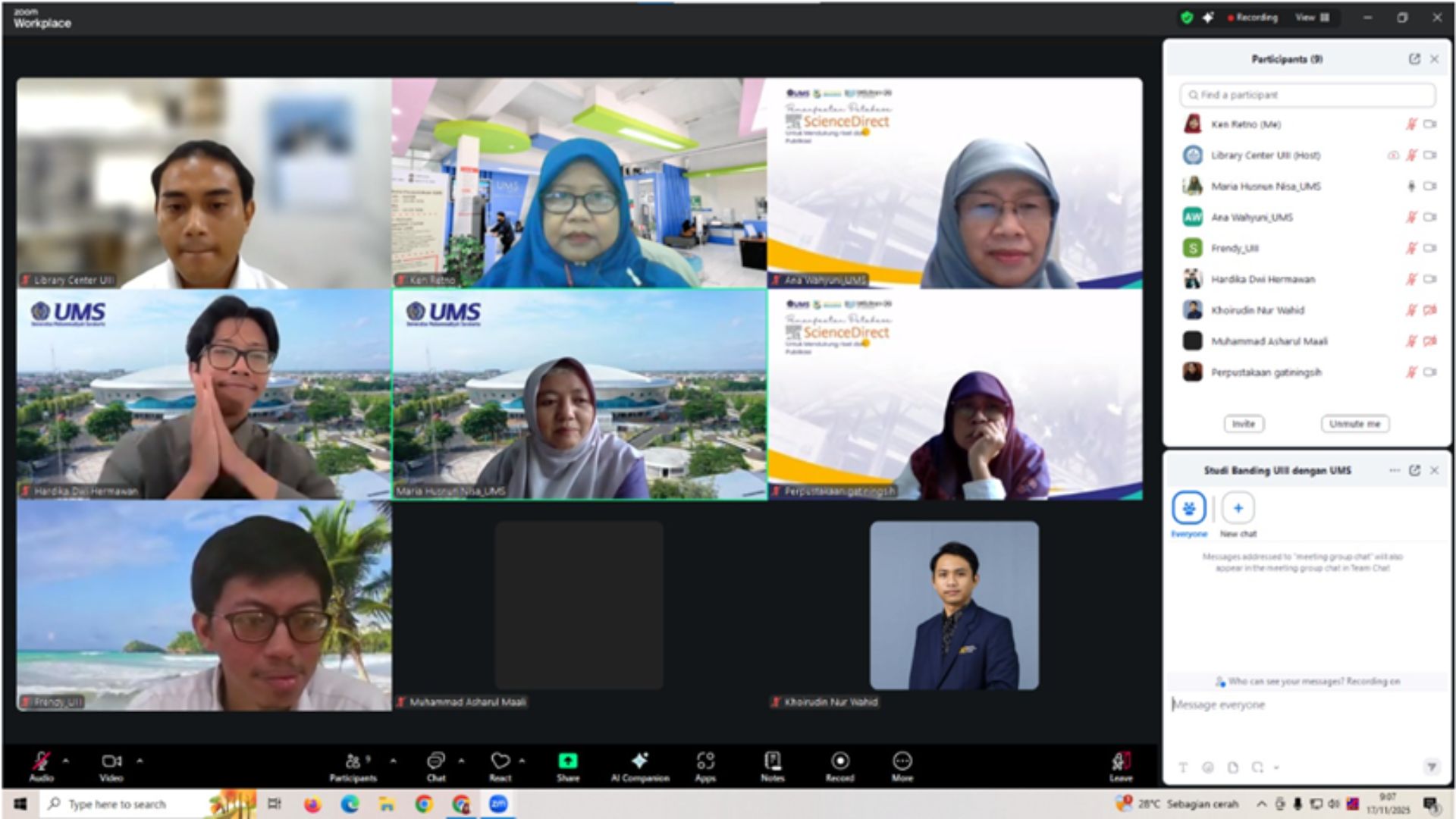Screen dimensions: 1456x819
Task: Pop out the Participants panel
Action: coord(1414,59)
